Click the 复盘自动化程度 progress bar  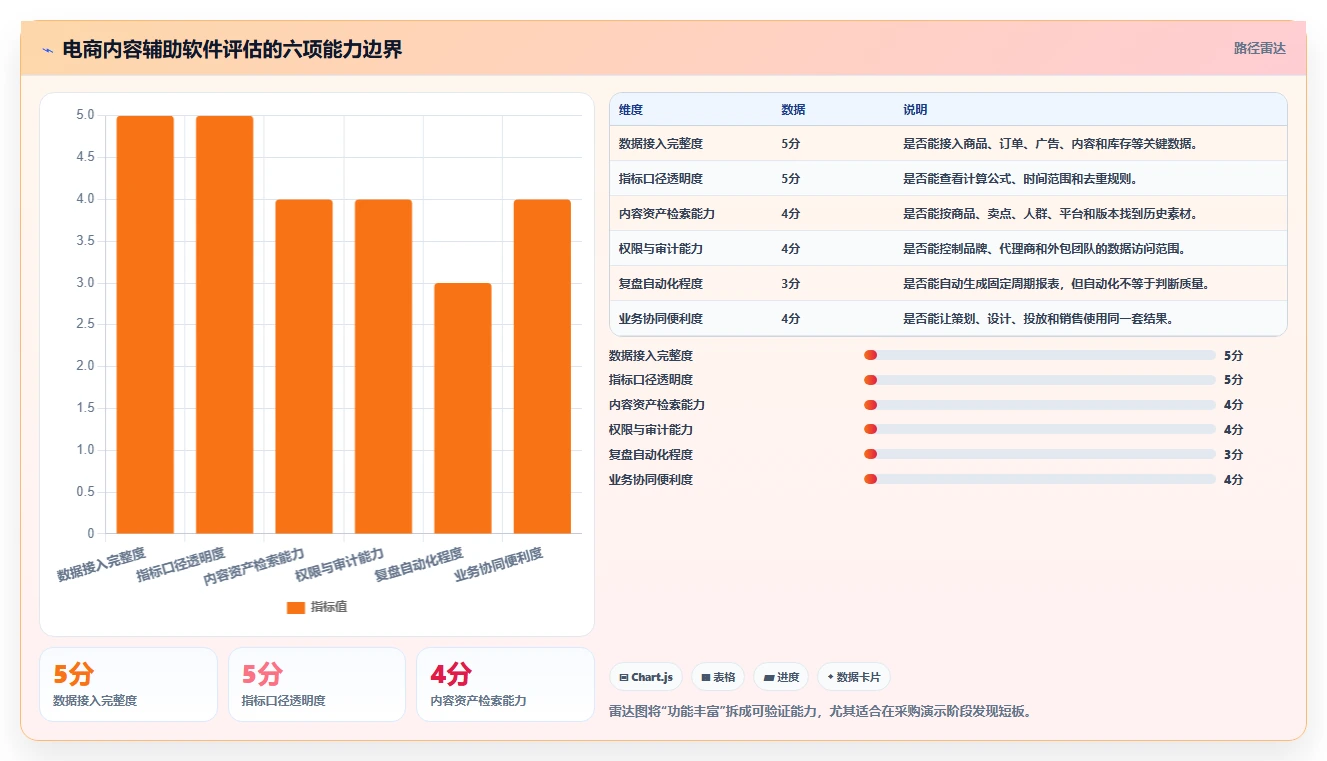point(1040,454)
